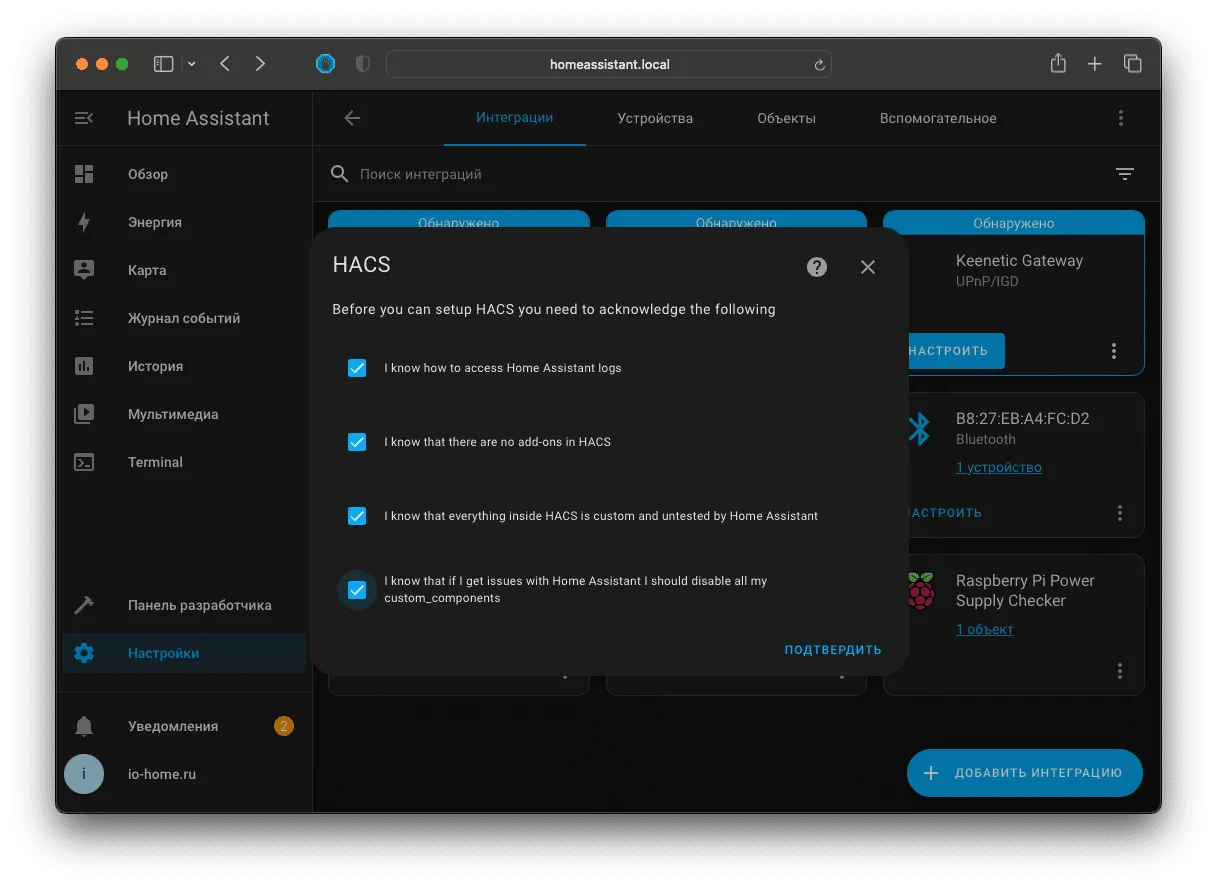
Task: Open the Terminal console icon
Action: tap(84, 462)
